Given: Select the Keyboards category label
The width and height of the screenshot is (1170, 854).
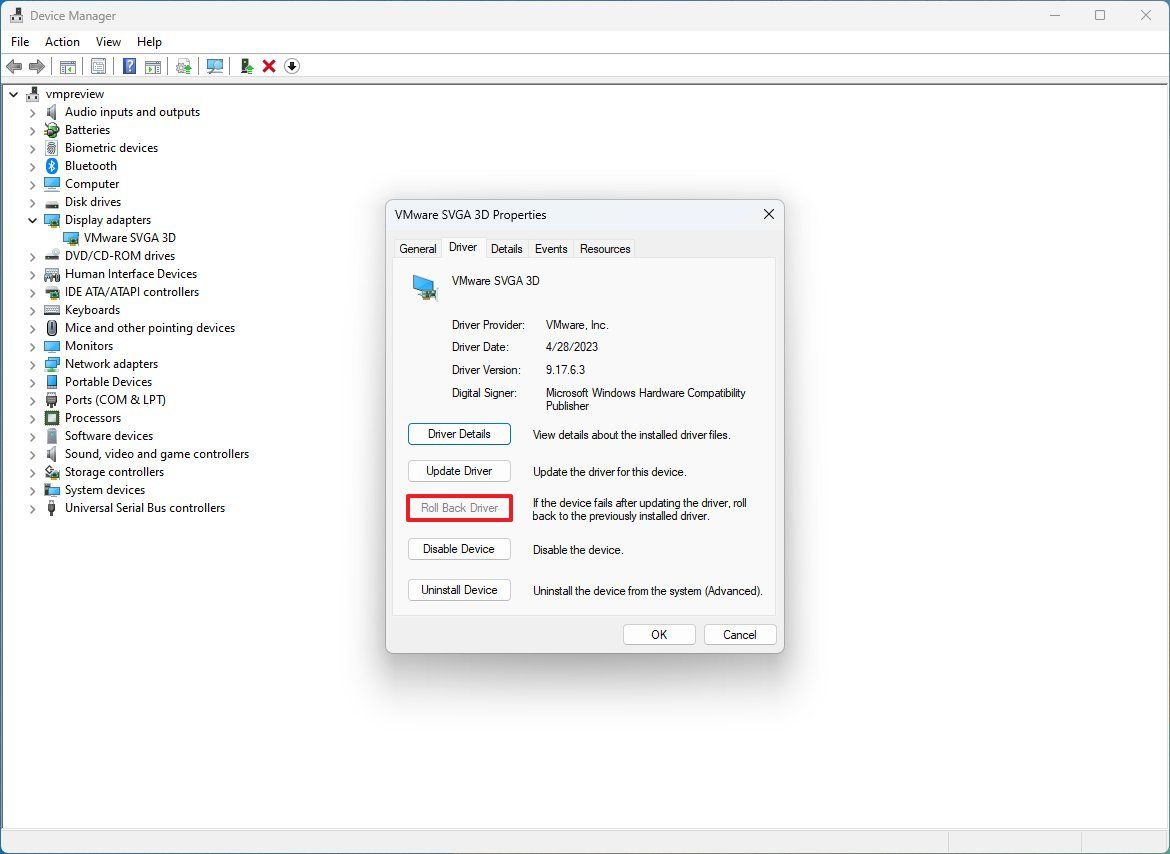Looking at the screenshot, I should [x=92, y=309].
